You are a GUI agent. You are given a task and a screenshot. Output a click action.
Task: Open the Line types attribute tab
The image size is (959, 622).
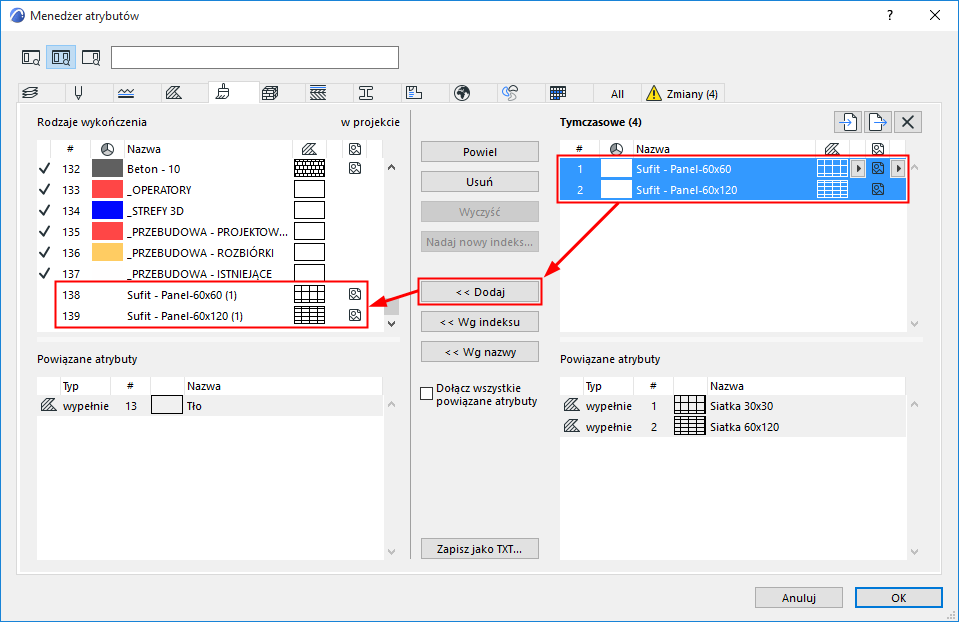(x=126, y=93)
